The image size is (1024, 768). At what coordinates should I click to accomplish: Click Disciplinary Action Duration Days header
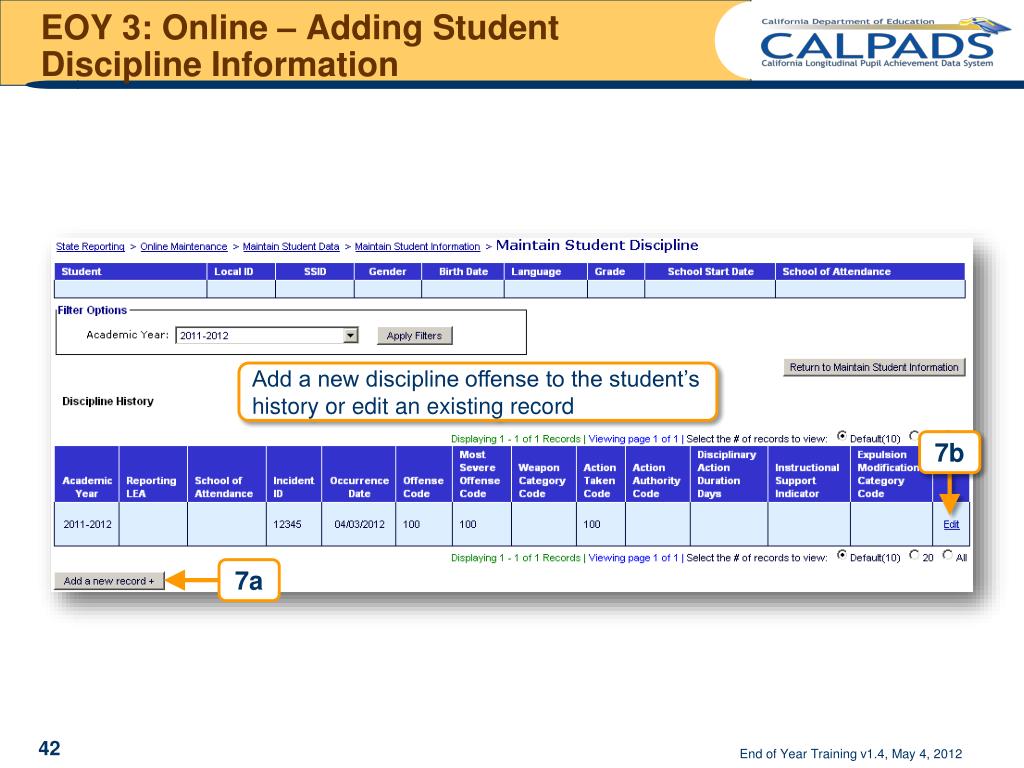tap(729, 474)
